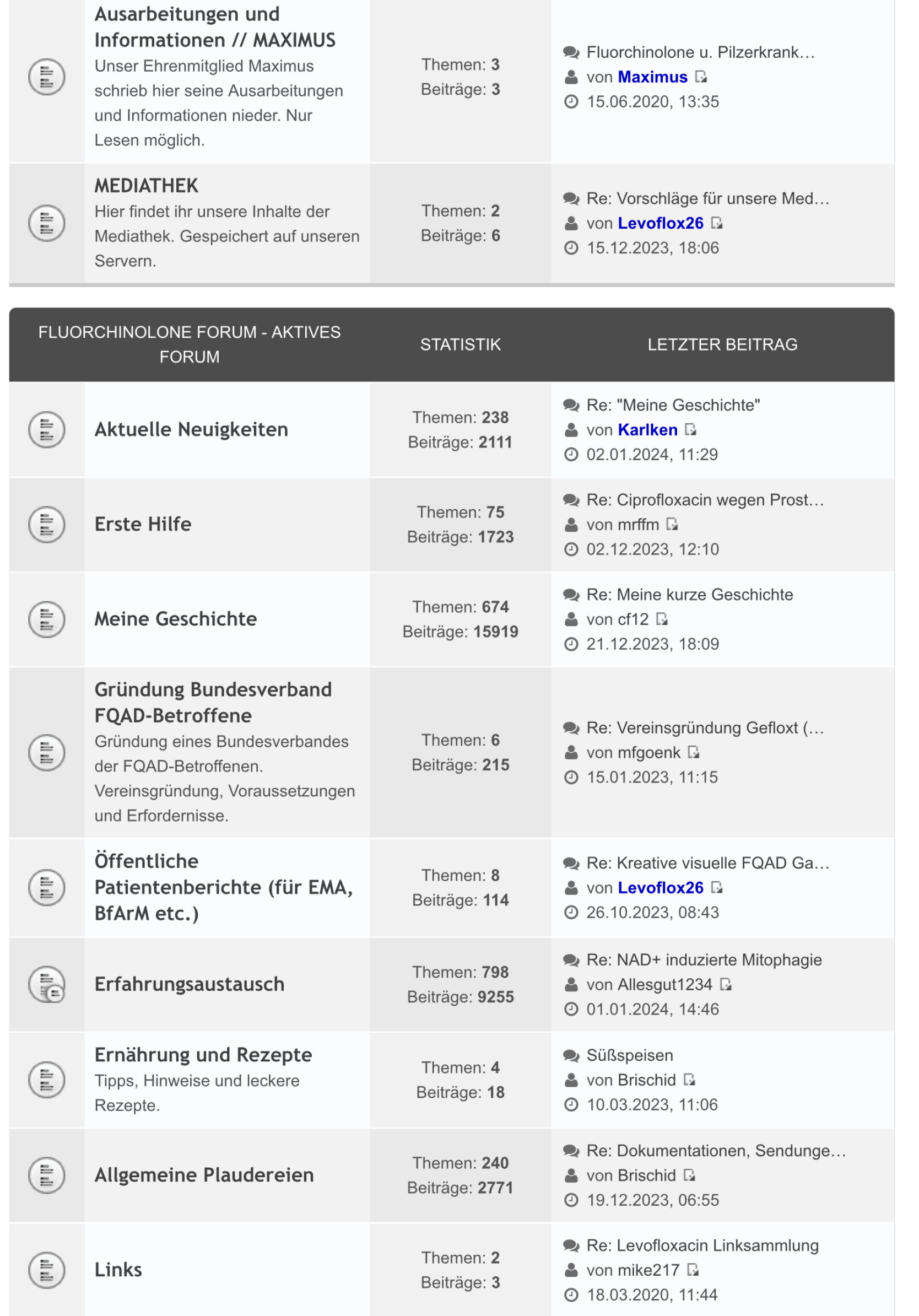View Levoflox26 profile in MEDIATHEK row
The image size is (919, 1316).
660,223
